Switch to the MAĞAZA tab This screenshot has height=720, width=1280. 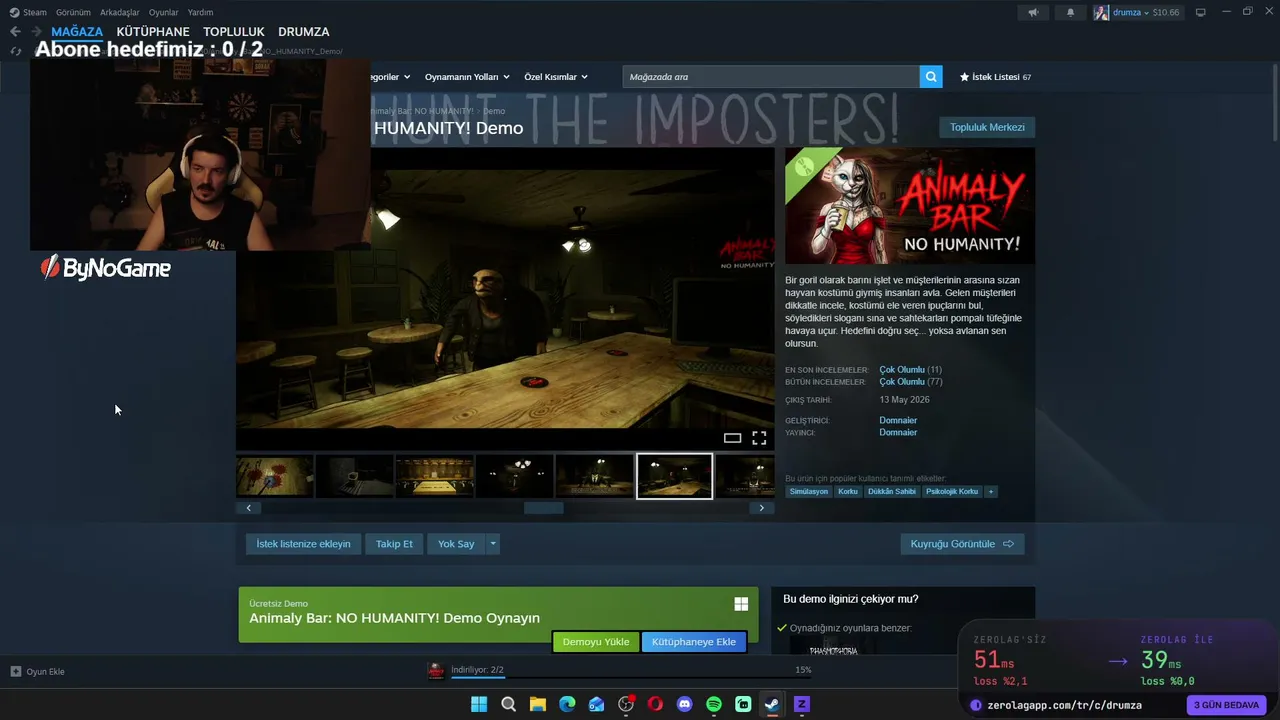tap(77, 32)
